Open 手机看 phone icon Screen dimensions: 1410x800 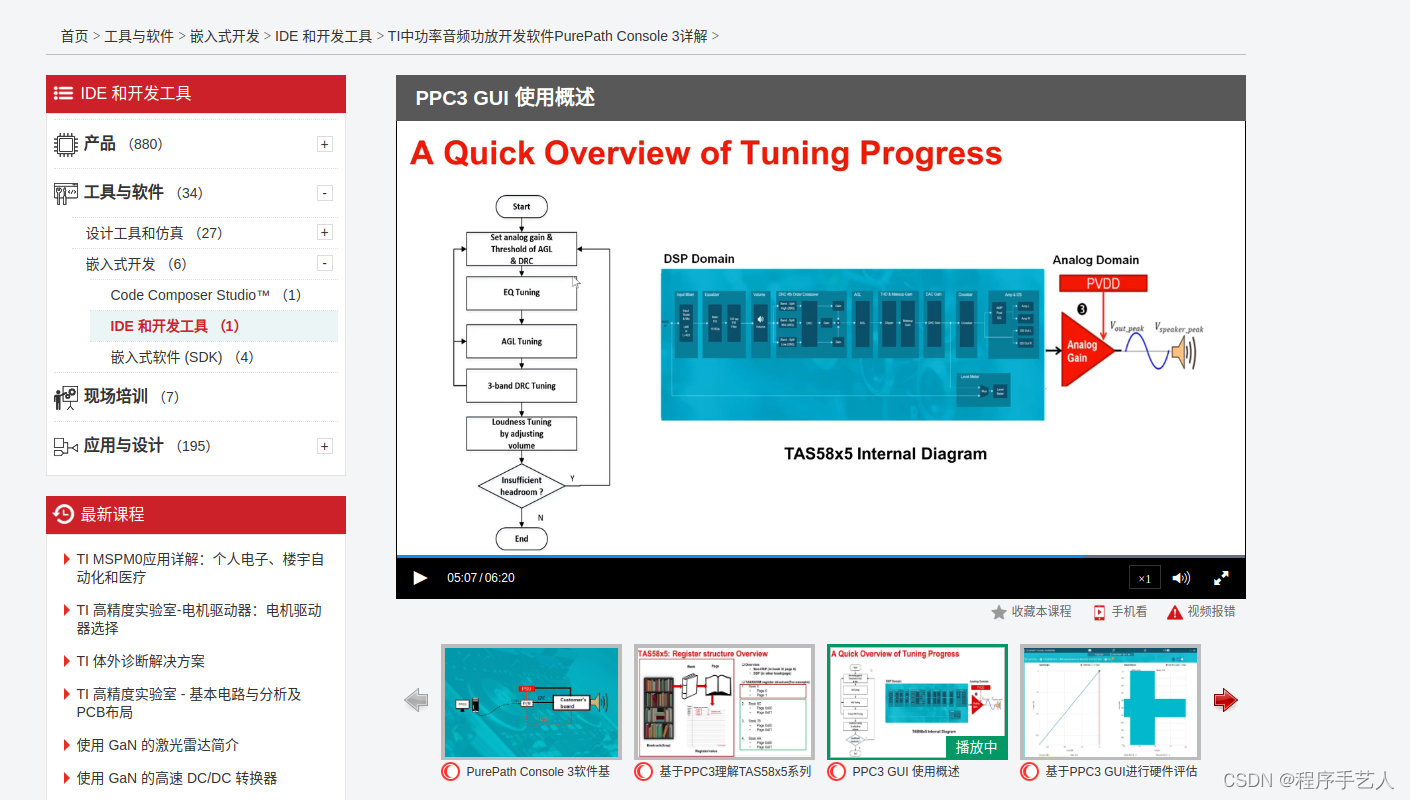1099,612
